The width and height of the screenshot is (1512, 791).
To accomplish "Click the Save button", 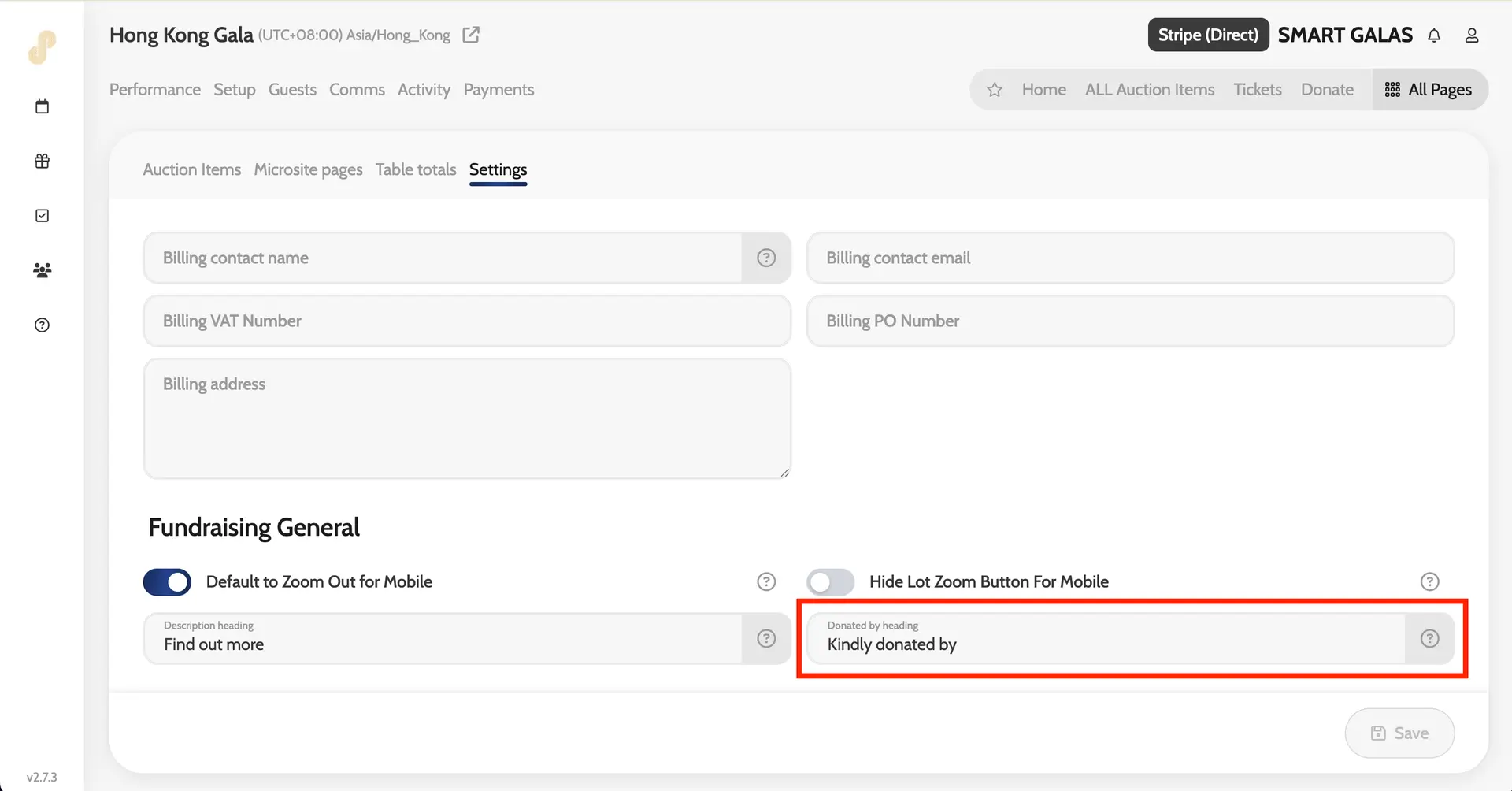I will (1399, 733).
